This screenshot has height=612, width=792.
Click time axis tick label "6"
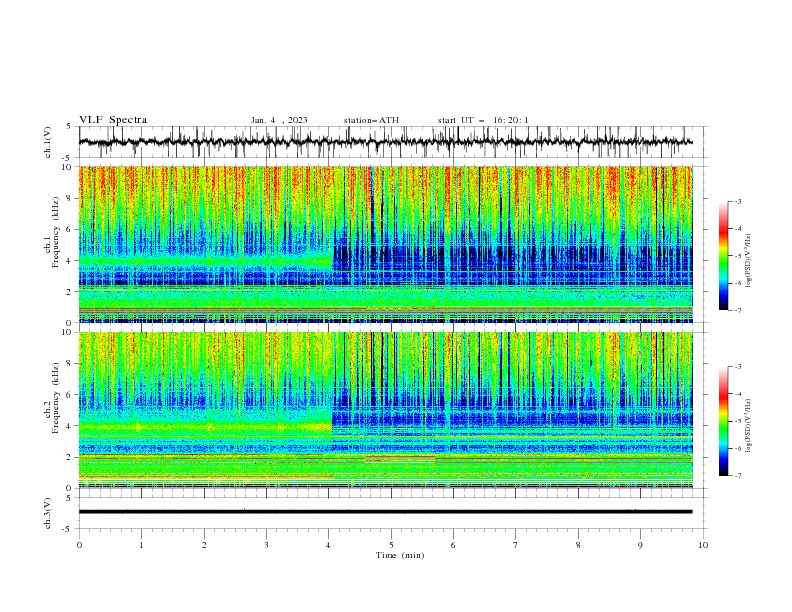click(453, 545)
